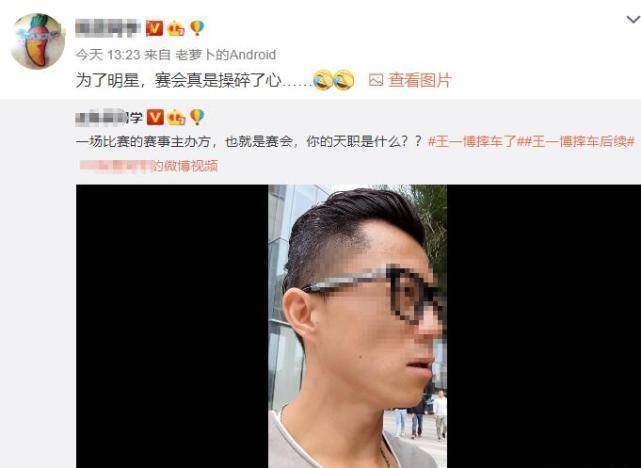Open the reposted author's blurred username

(109, 118)
